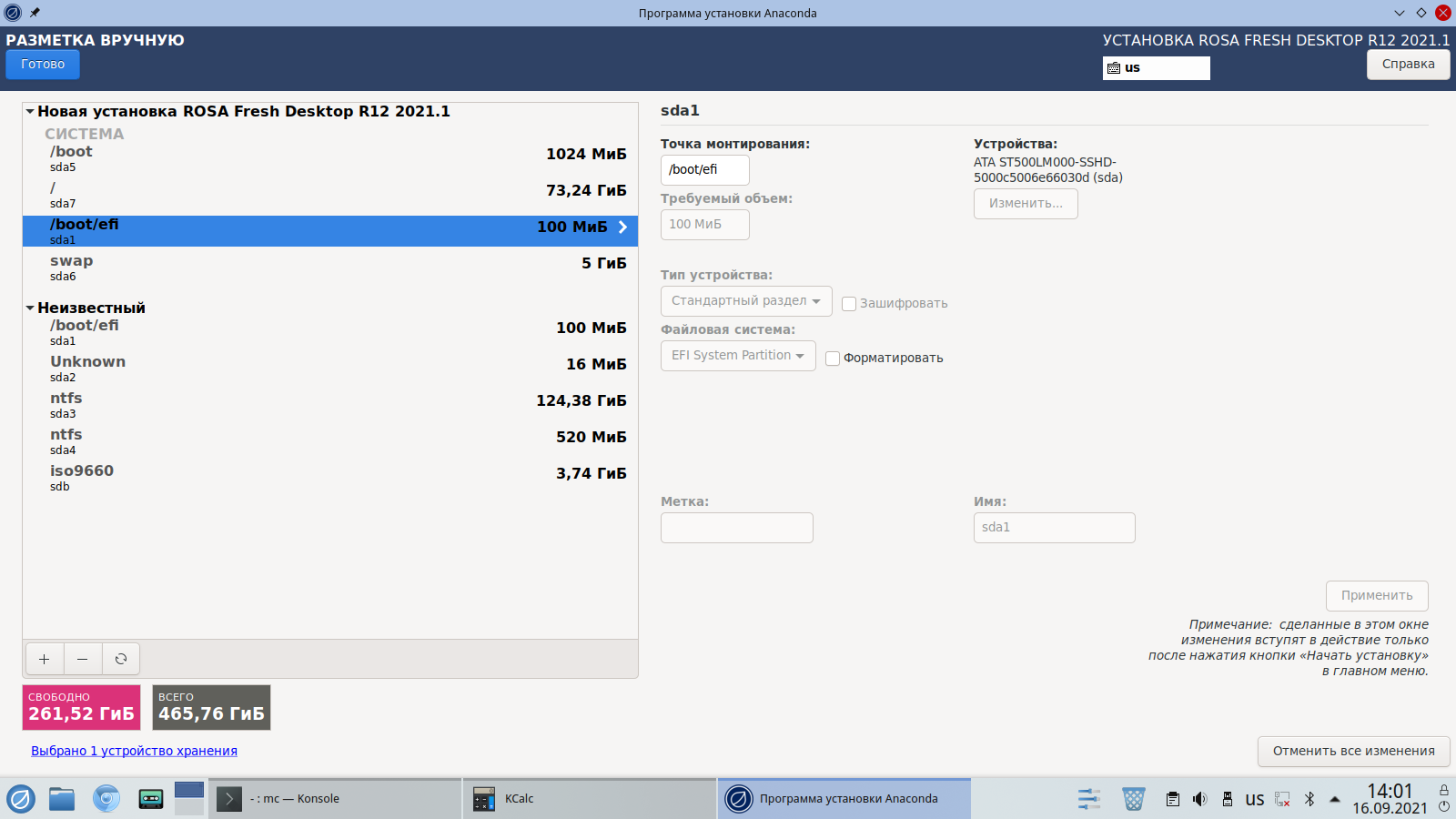Screen dimensions: 1456x819
Task: Collapse the 'Неизвестный' partition group
Action: point(30,308)
